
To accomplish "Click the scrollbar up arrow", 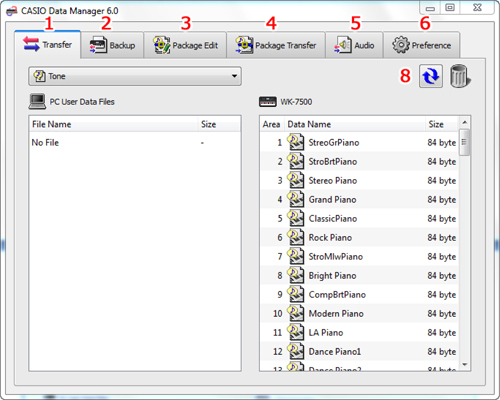I will coord(465,123).
